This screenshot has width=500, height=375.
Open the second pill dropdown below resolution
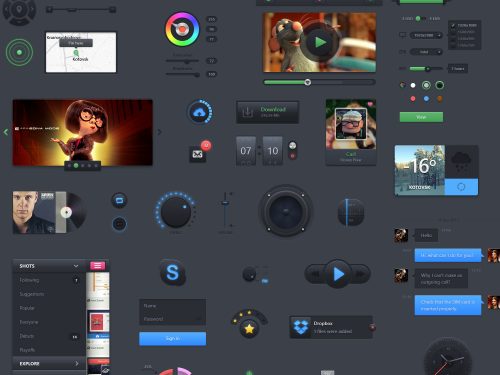pos(426,52)
